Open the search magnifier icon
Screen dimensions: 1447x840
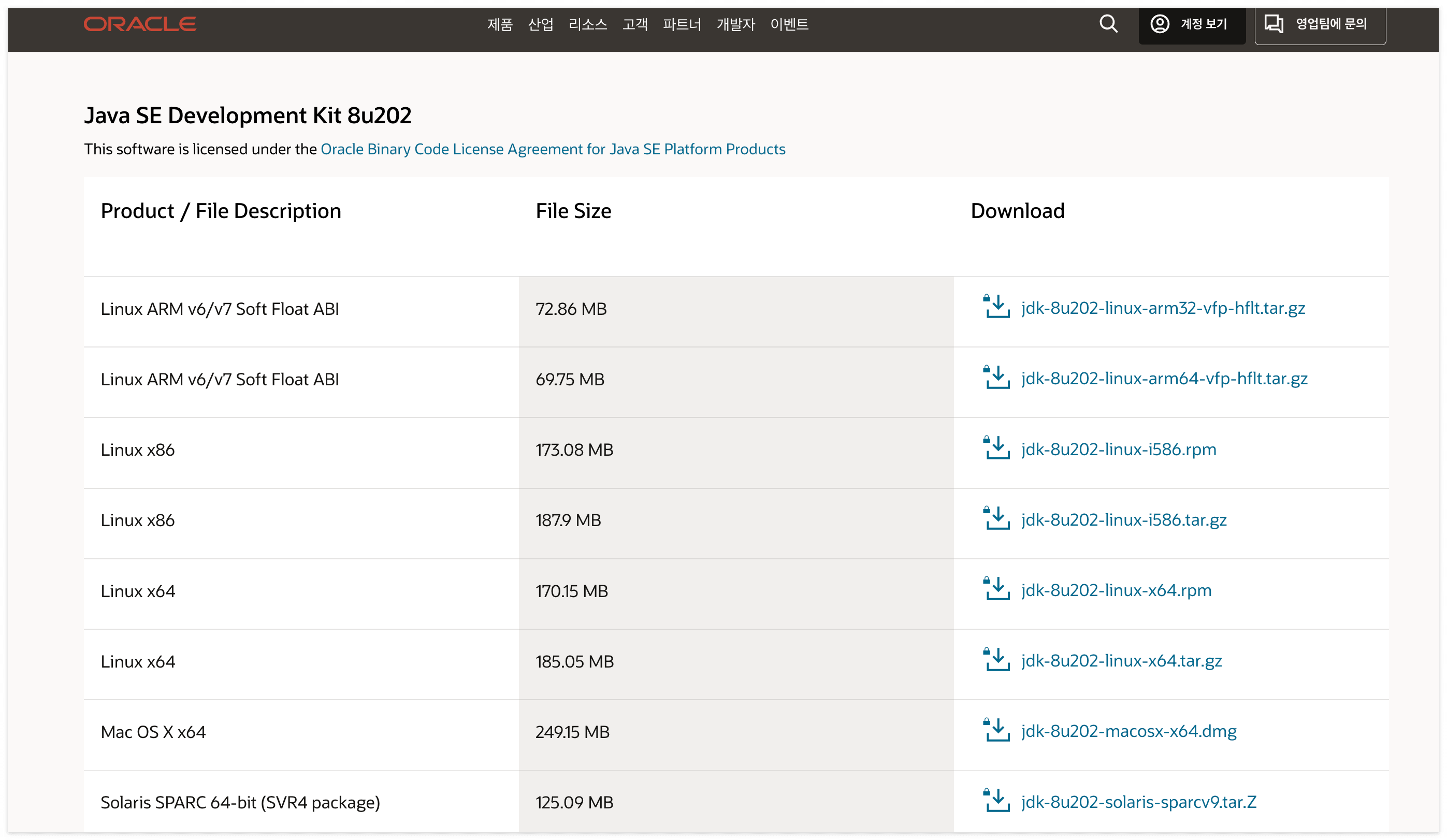point(1108,24)
